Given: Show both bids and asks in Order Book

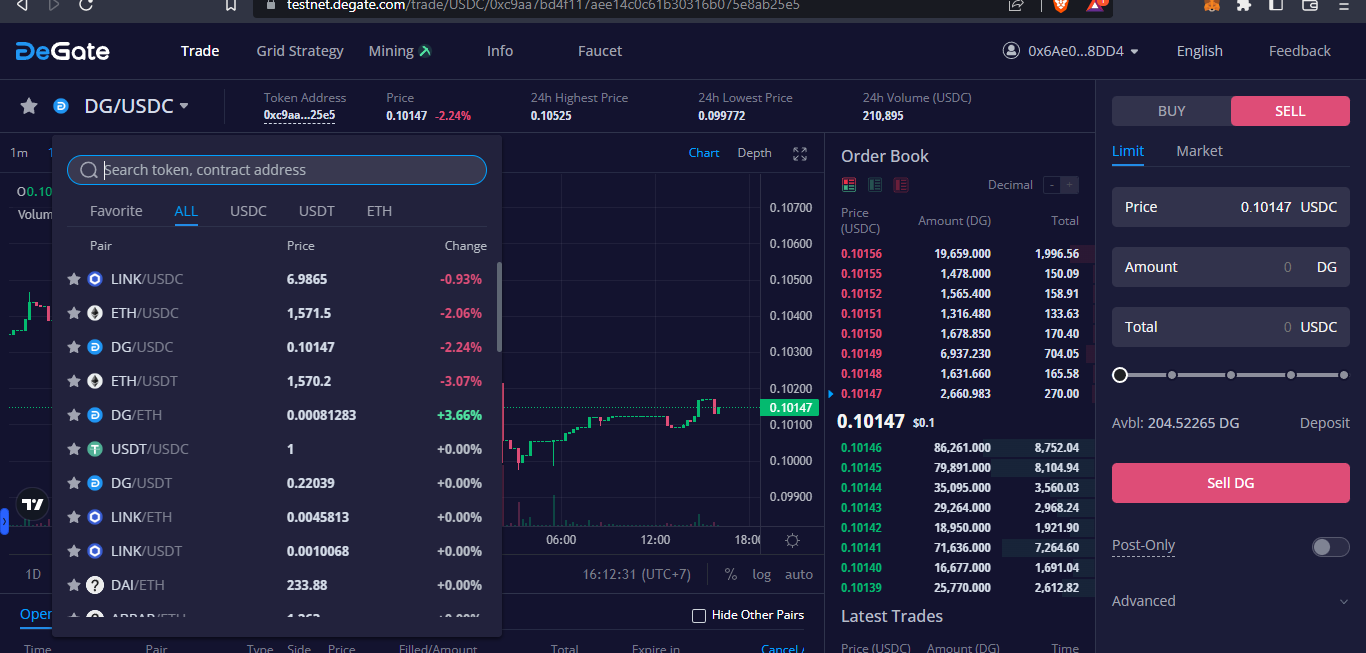Looking at the screenshot, I should click(x=849, y=185).
